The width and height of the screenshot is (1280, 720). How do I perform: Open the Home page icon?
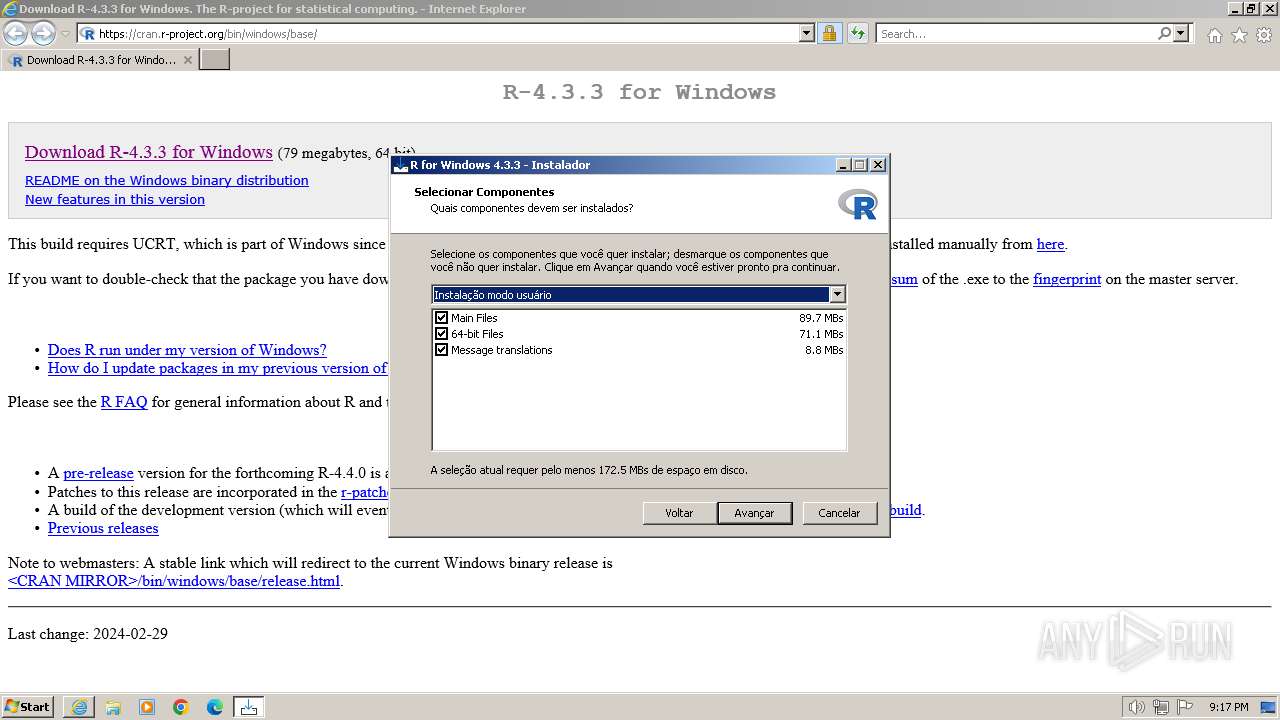pos(1214,35)
